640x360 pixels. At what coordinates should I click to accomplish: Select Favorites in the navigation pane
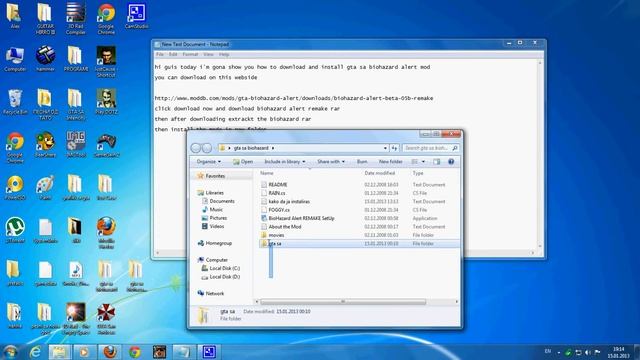215,176
